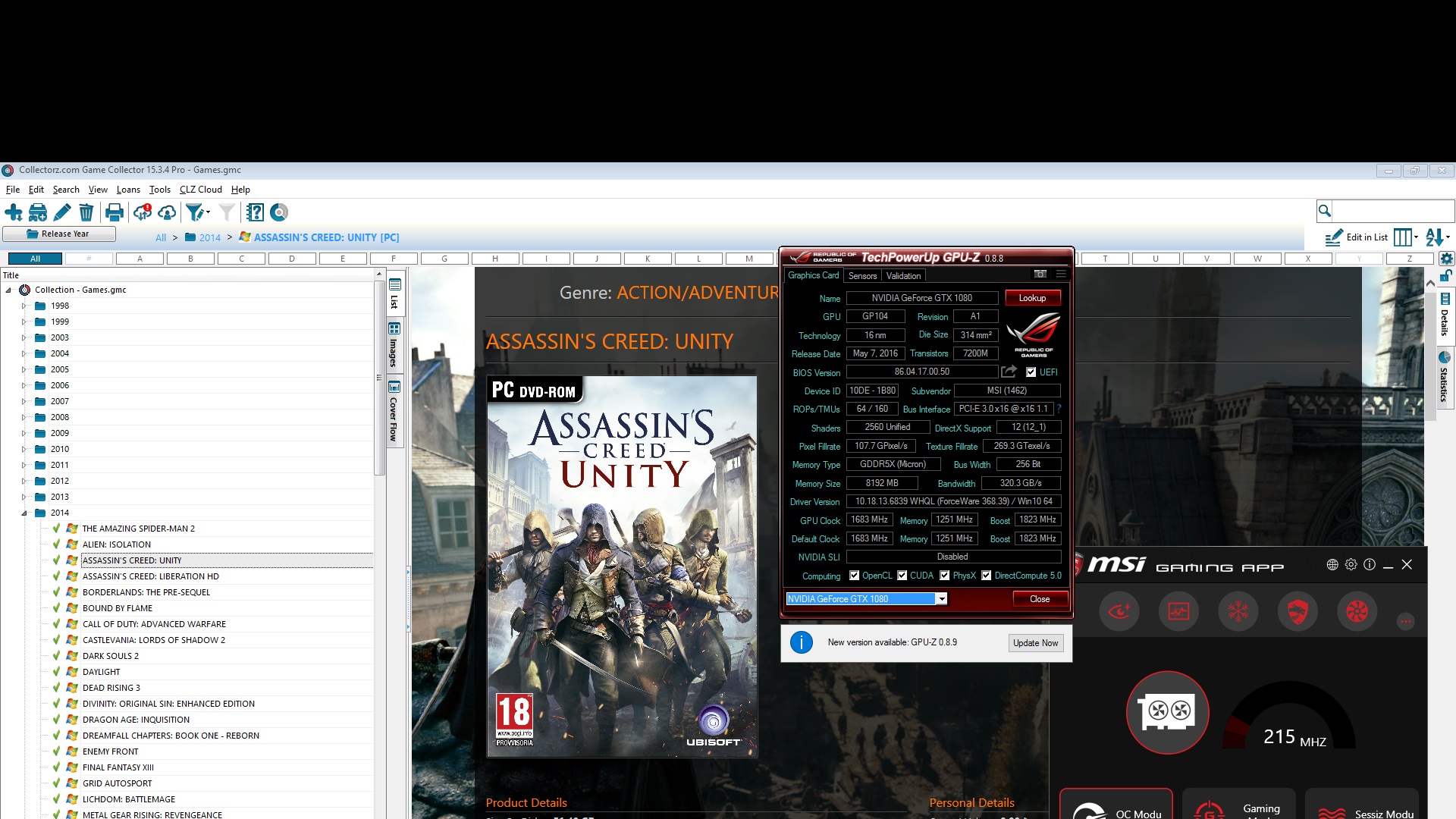Collapse the 2014 folder in tree
The width and height of the screenshot is (1456, 819).
(x=24, y=513)
